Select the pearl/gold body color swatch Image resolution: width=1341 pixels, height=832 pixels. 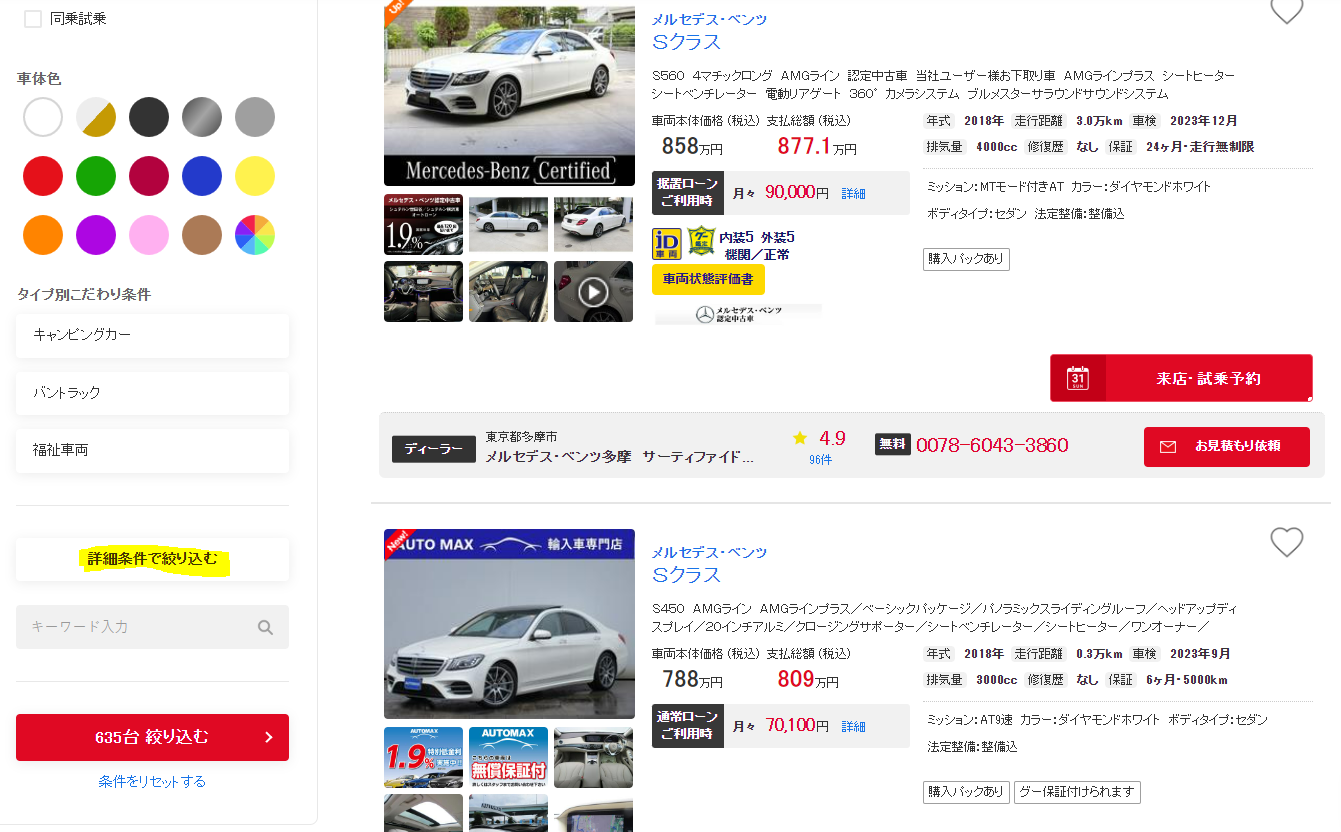pos(96,117)
